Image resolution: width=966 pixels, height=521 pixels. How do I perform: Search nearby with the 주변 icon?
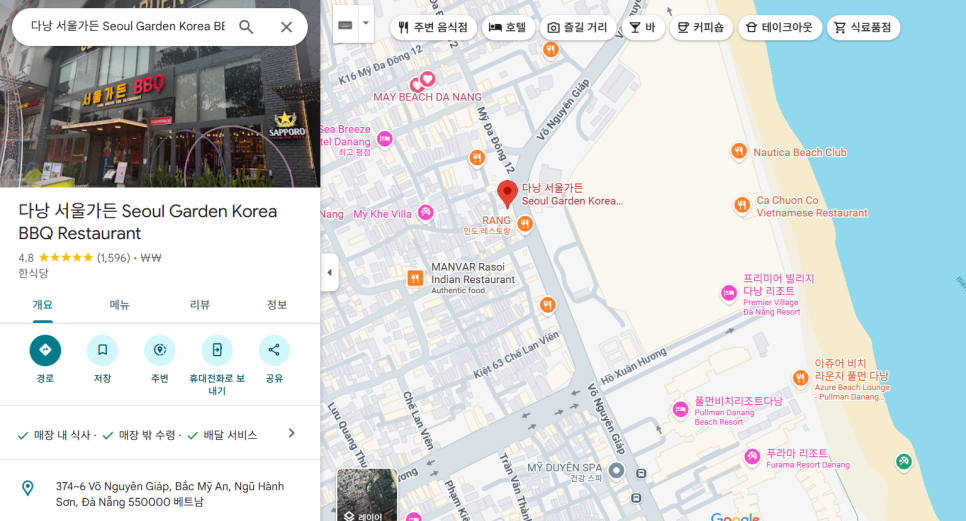pos(160,350)
